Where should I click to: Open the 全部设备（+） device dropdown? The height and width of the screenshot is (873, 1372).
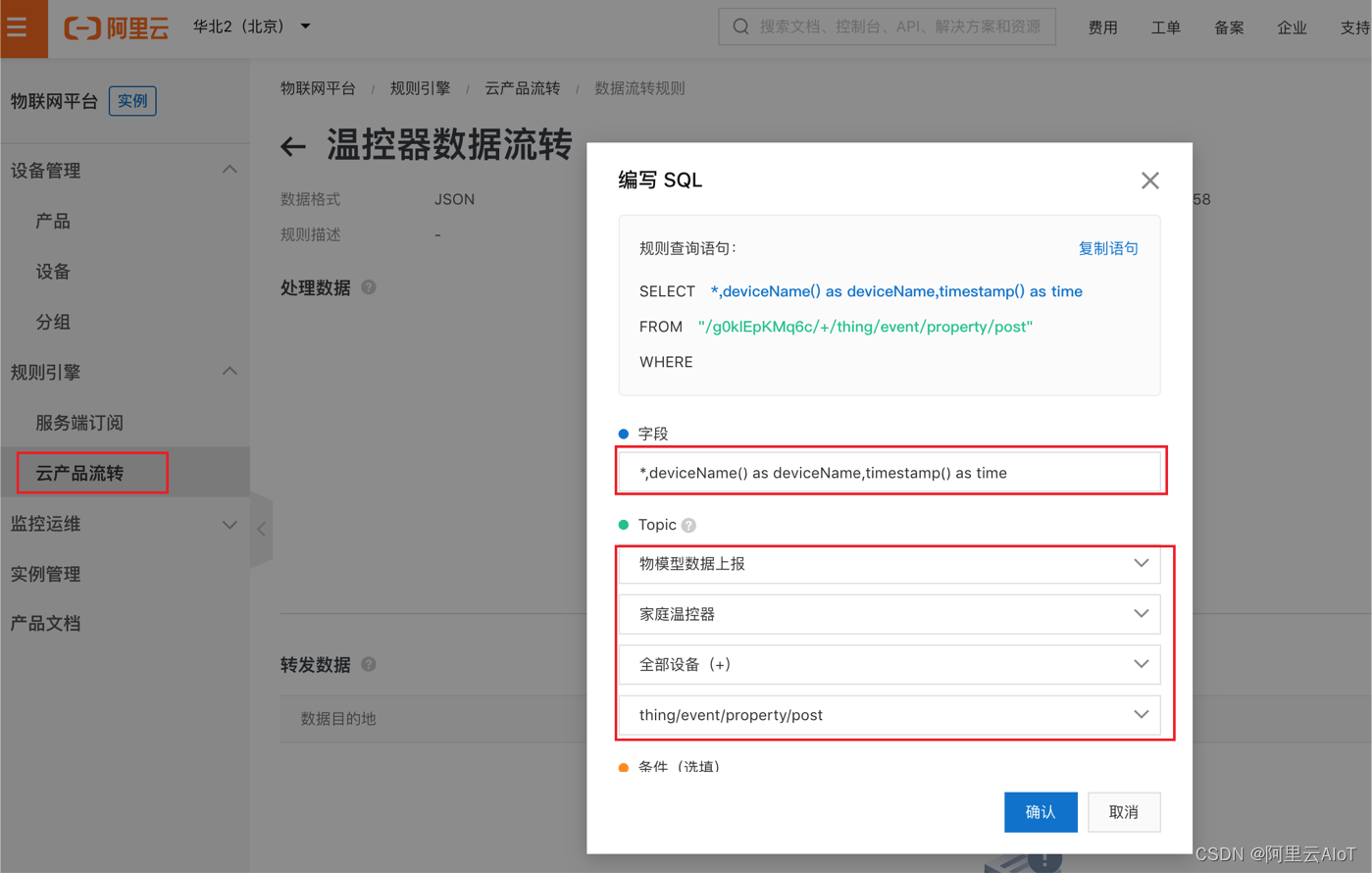click(889, 664)
